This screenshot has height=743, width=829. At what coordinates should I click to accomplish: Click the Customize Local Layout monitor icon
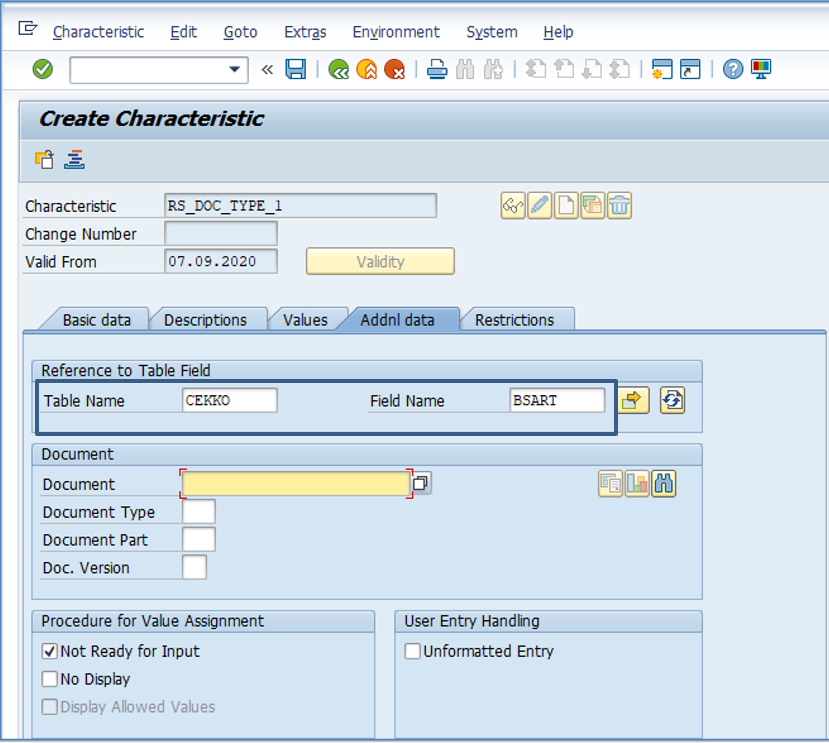tap(761, 69)
